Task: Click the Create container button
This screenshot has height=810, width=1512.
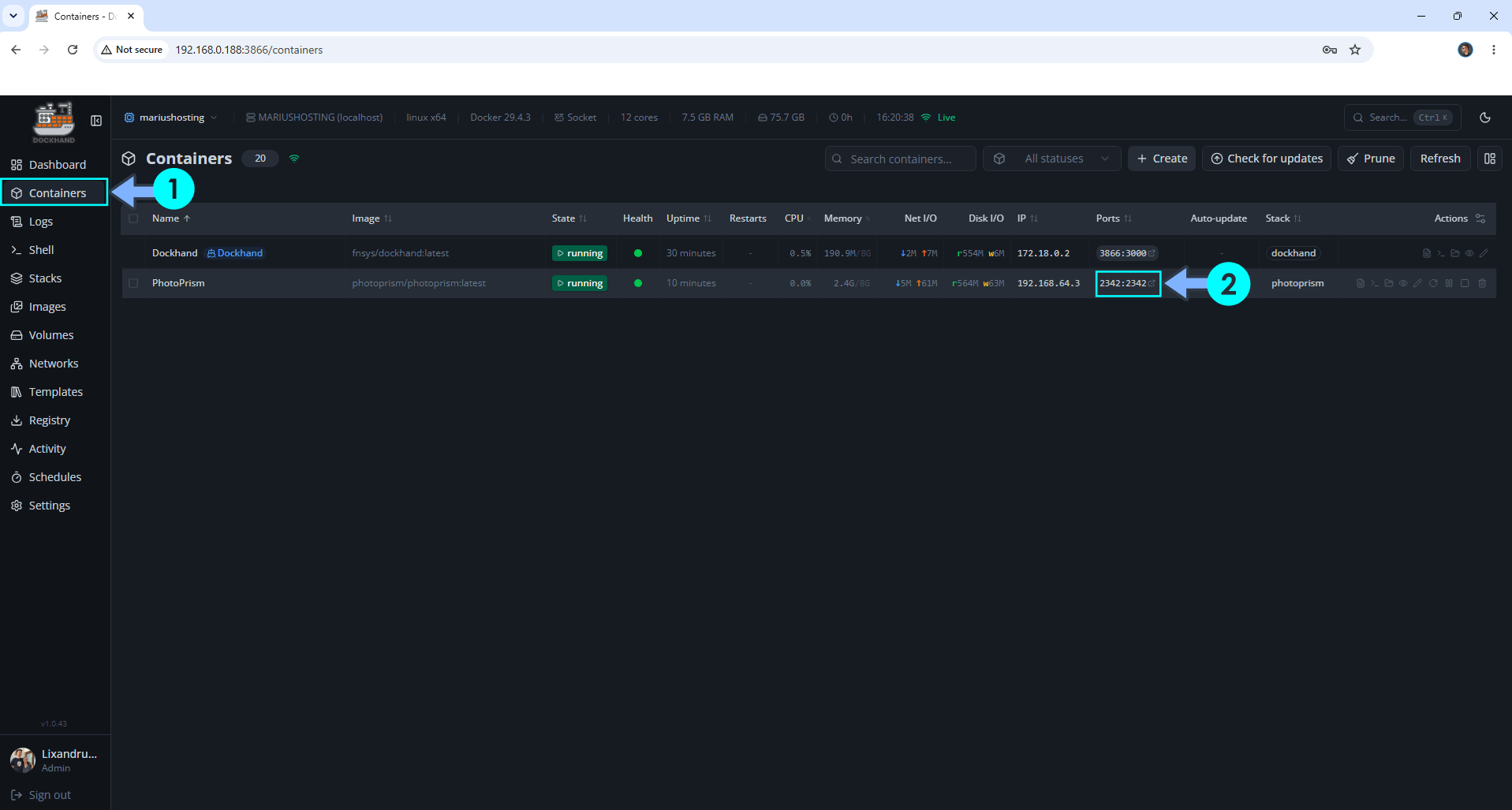Action: coord(1162,159)
